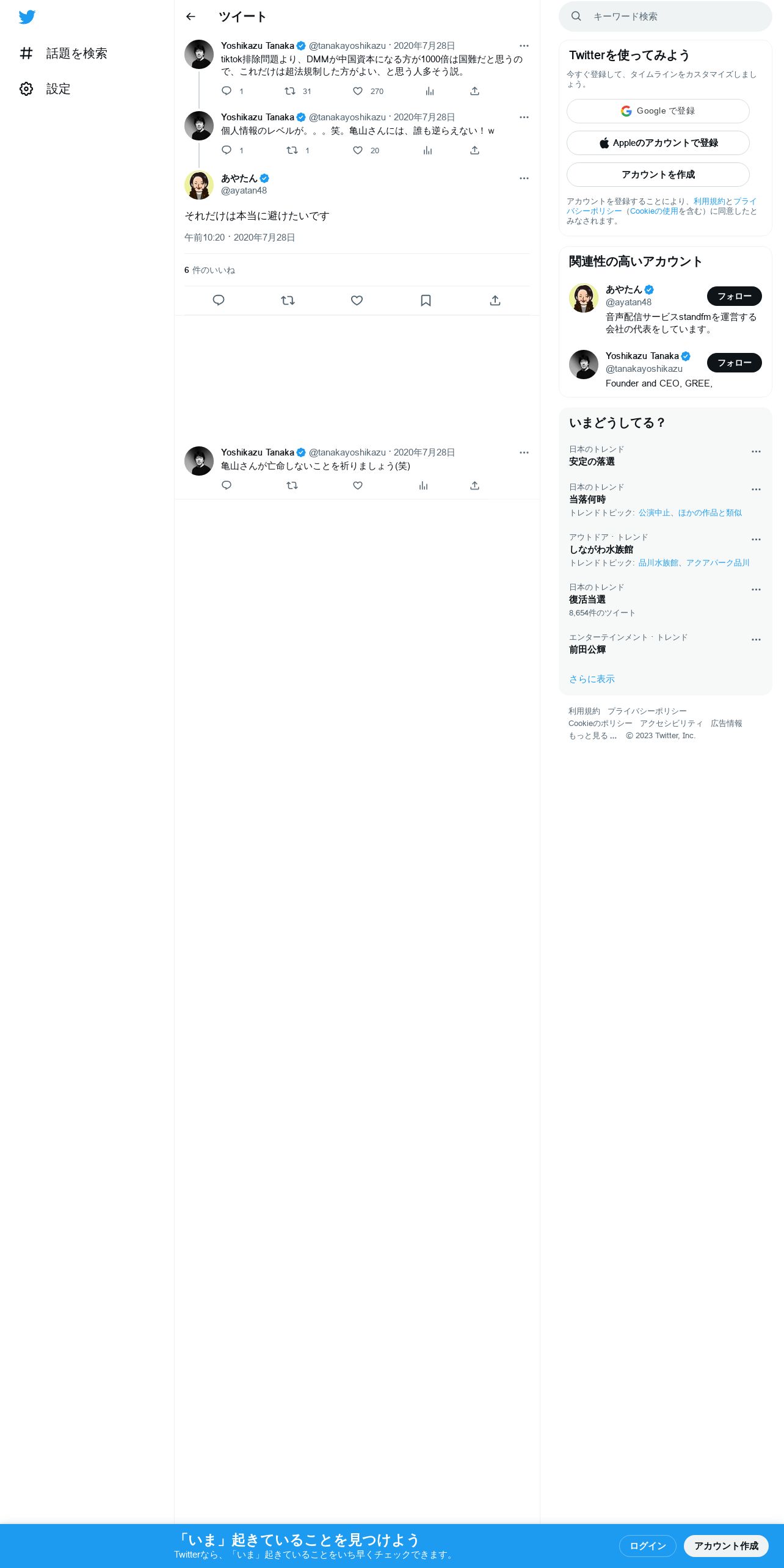Focus the キーワード検索 search field
The image size is (784, 1568).
pos(666,16)
